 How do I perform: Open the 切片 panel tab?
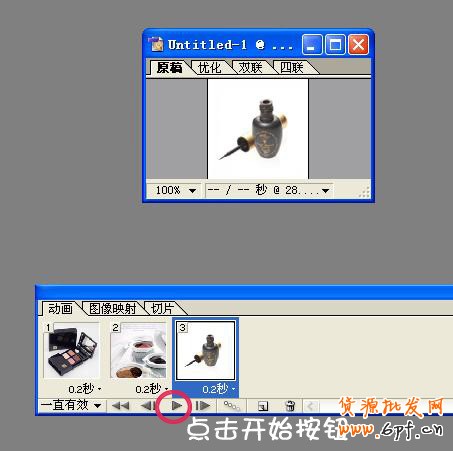[162, 309]
